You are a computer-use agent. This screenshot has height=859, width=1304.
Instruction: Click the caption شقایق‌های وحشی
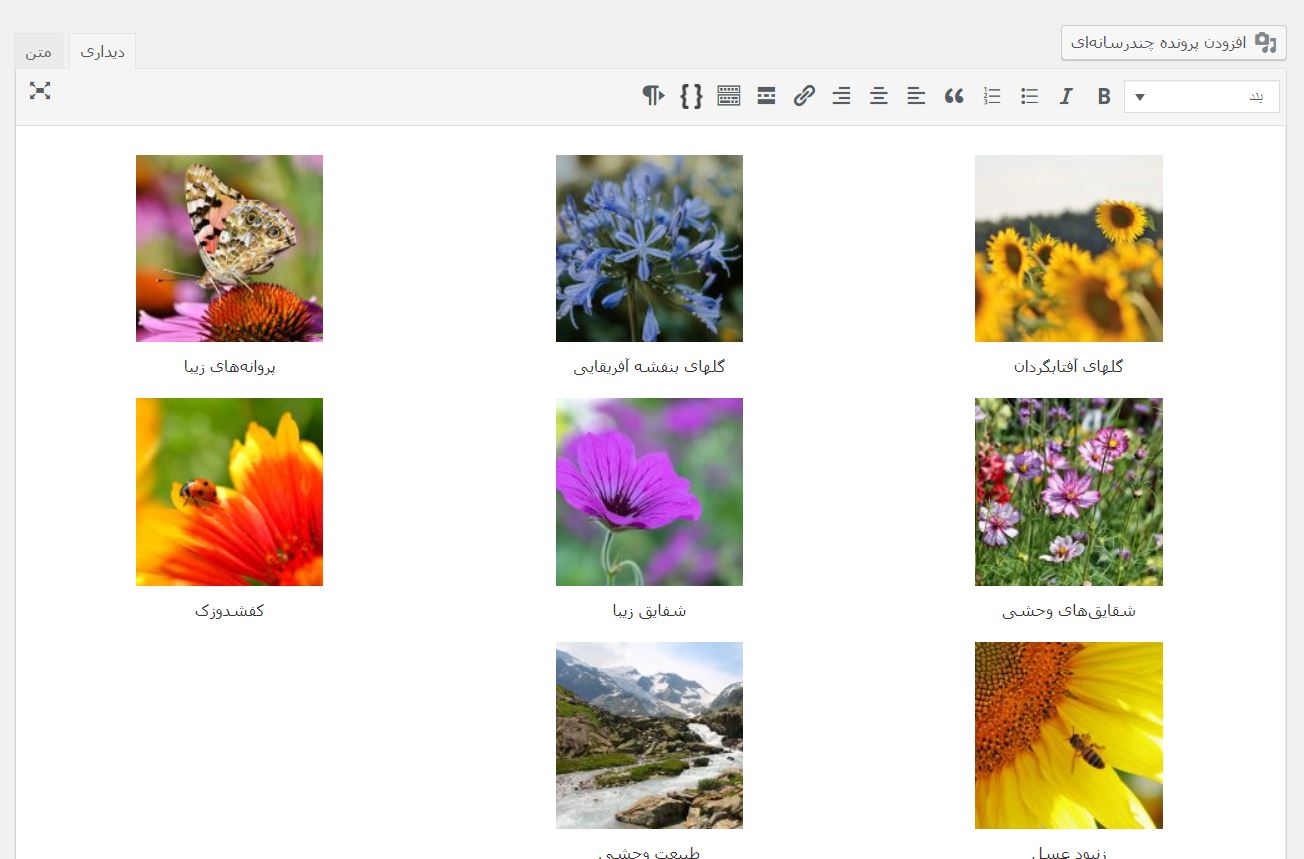[x=1069, y=610]
